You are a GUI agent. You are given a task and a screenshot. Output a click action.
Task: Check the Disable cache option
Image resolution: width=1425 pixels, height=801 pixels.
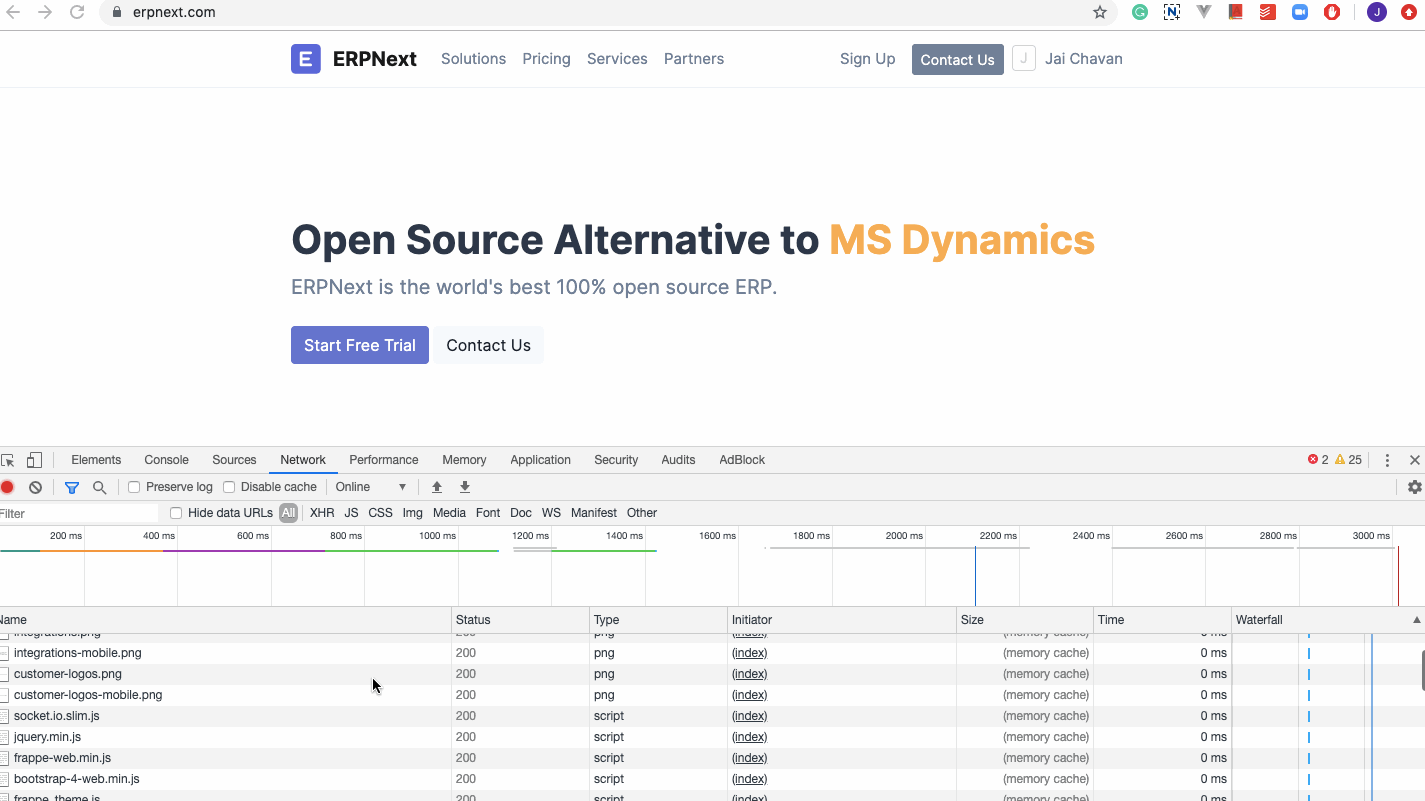[x=229, y=487]
